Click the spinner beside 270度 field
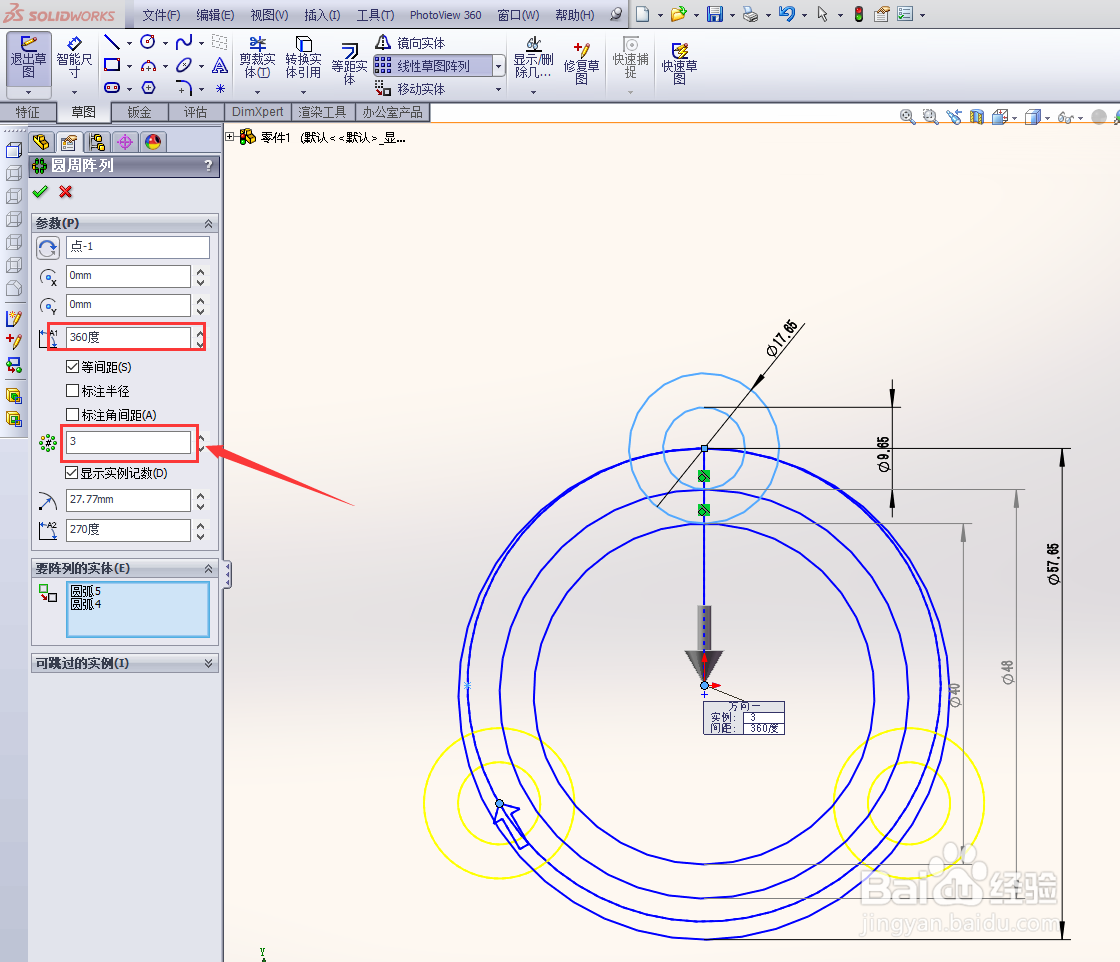The image size is (1120, 962). [201, 530]
